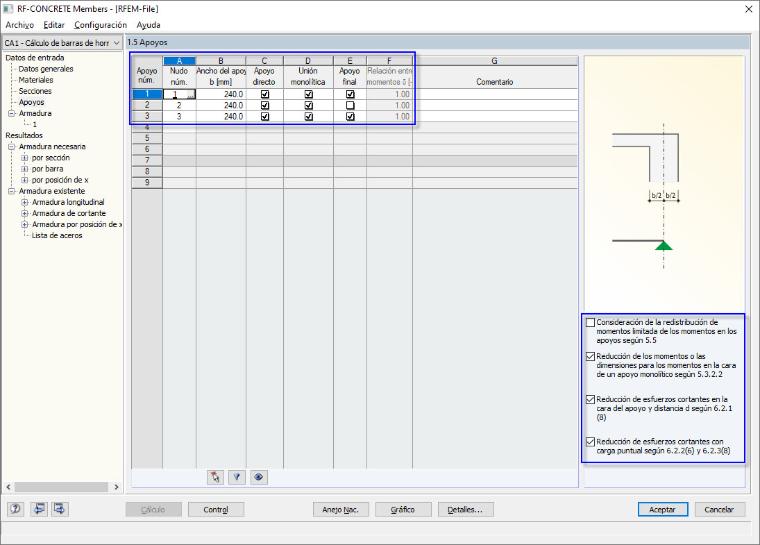Image resolution: width=760 pixels, height=545 pixels.
Task: Select Armadura item 1 in the navigator
Action: pyautogui.click(x=34, y=125)
